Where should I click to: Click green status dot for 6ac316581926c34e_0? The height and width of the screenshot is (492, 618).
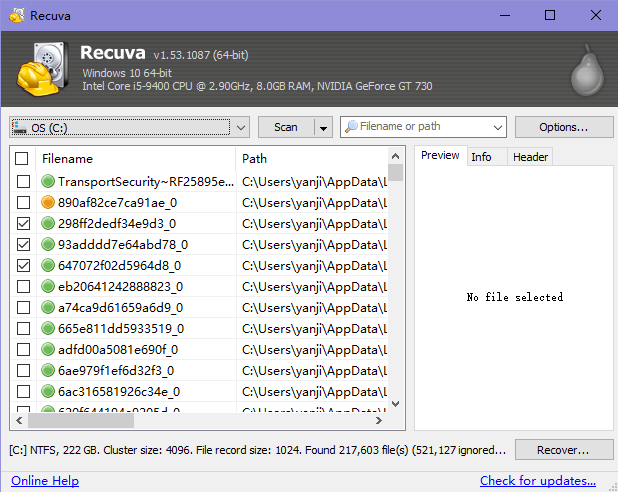coord(48,391)
